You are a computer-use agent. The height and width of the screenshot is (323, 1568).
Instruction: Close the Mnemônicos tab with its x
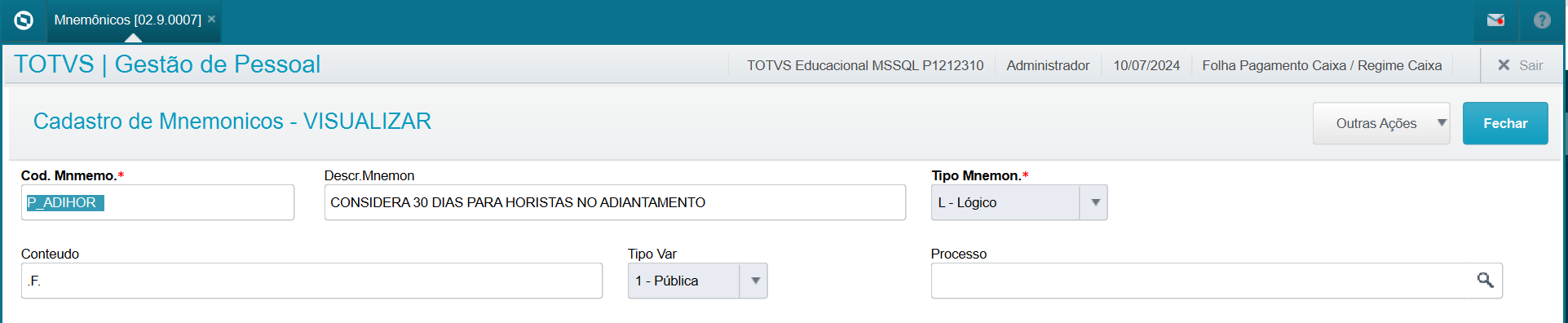(211, 19)
